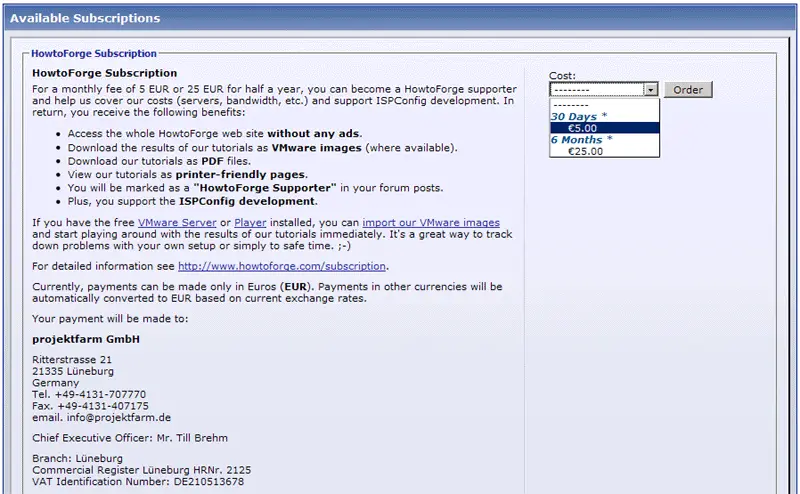Click the VAT Identification Number DE210513678 line

[x=138, y=482]
